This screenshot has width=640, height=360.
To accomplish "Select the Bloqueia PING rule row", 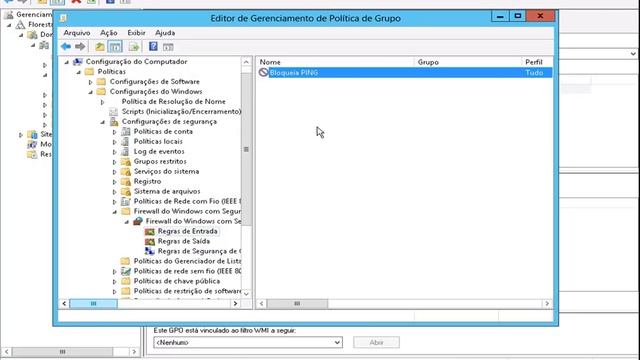I will click(x=404, y=73).
